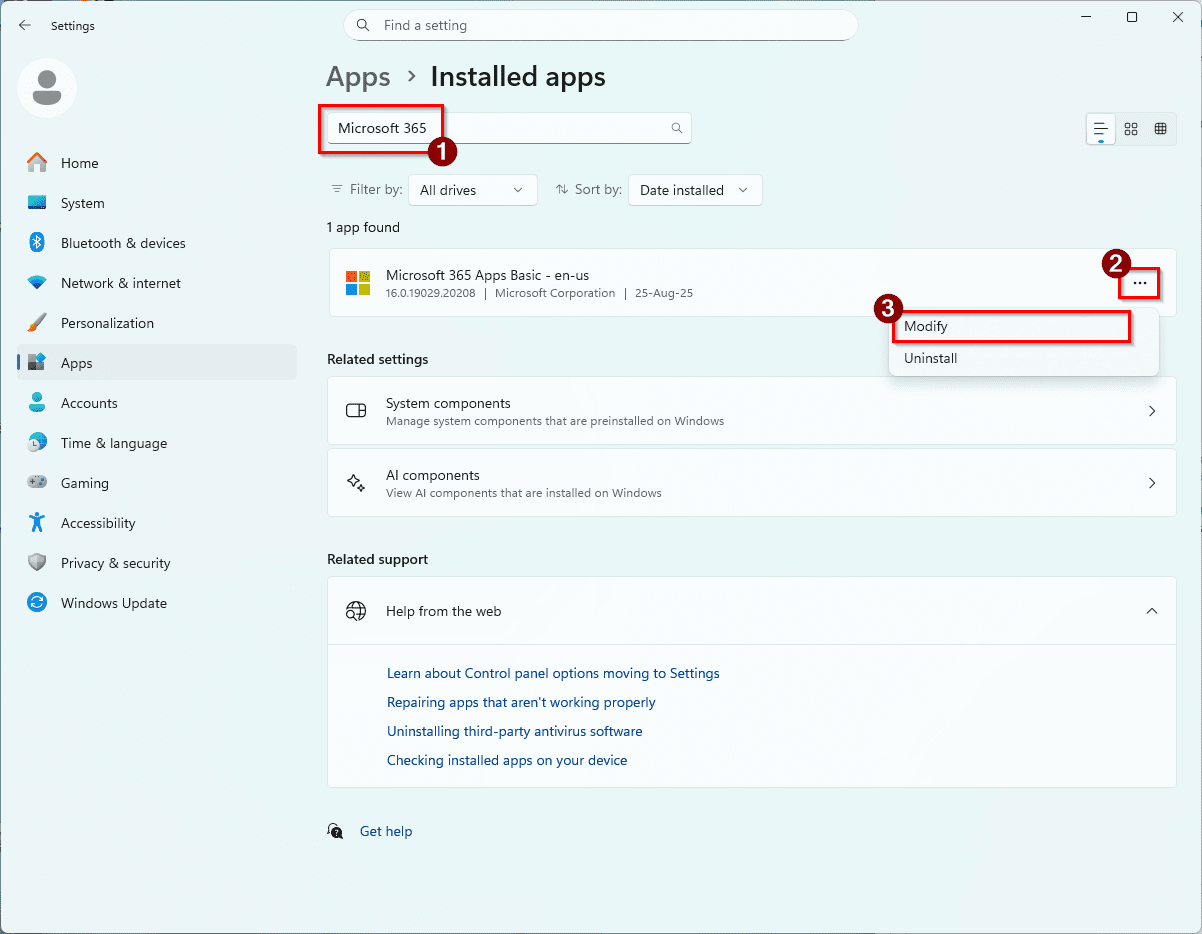Open AI components settings

pyautogui.click(x=751, y=483)
